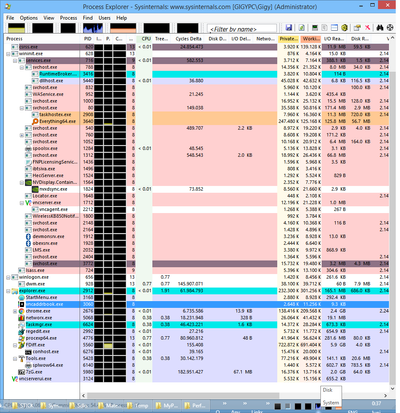Screen dimensions: 400x413
Task: Collapse the FDiff.exe tree node
Action: tap(15, 345)
